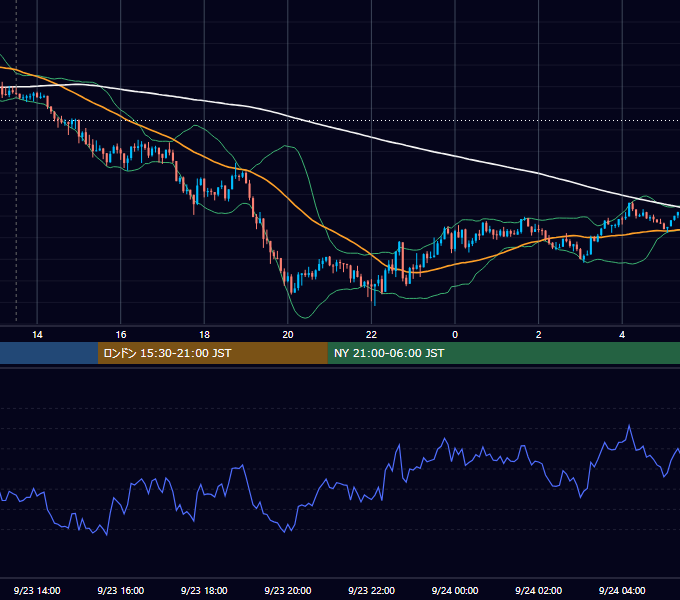Click the 20 label on the price chart axis
The width and height of the screenshot is (680, 600).
288,335
